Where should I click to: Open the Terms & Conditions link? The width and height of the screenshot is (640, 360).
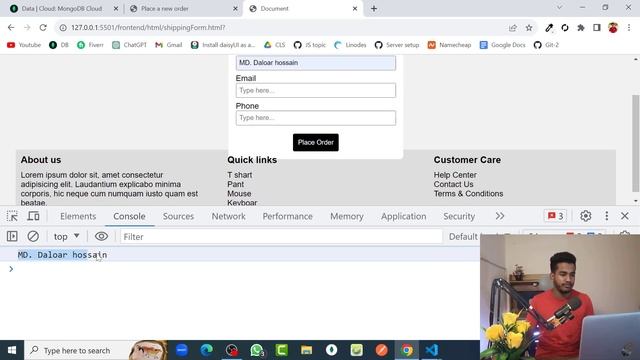tap(468, 193)
